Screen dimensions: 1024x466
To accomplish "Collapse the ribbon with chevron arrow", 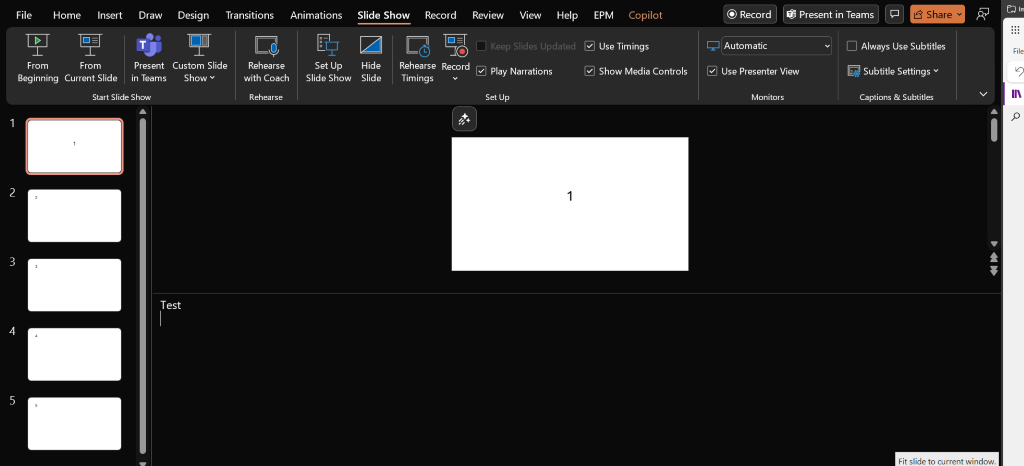I will pyautogui.click(x=984, y=94).
